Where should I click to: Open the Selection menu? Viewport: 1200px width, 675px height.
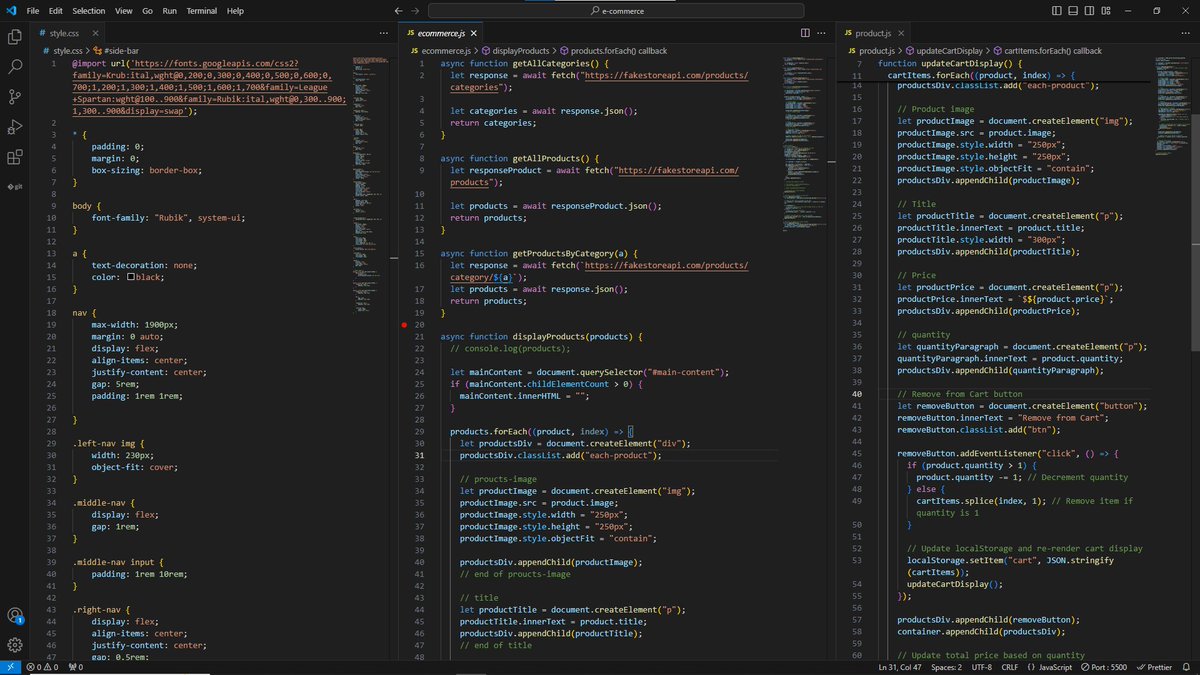pos(89,11)
